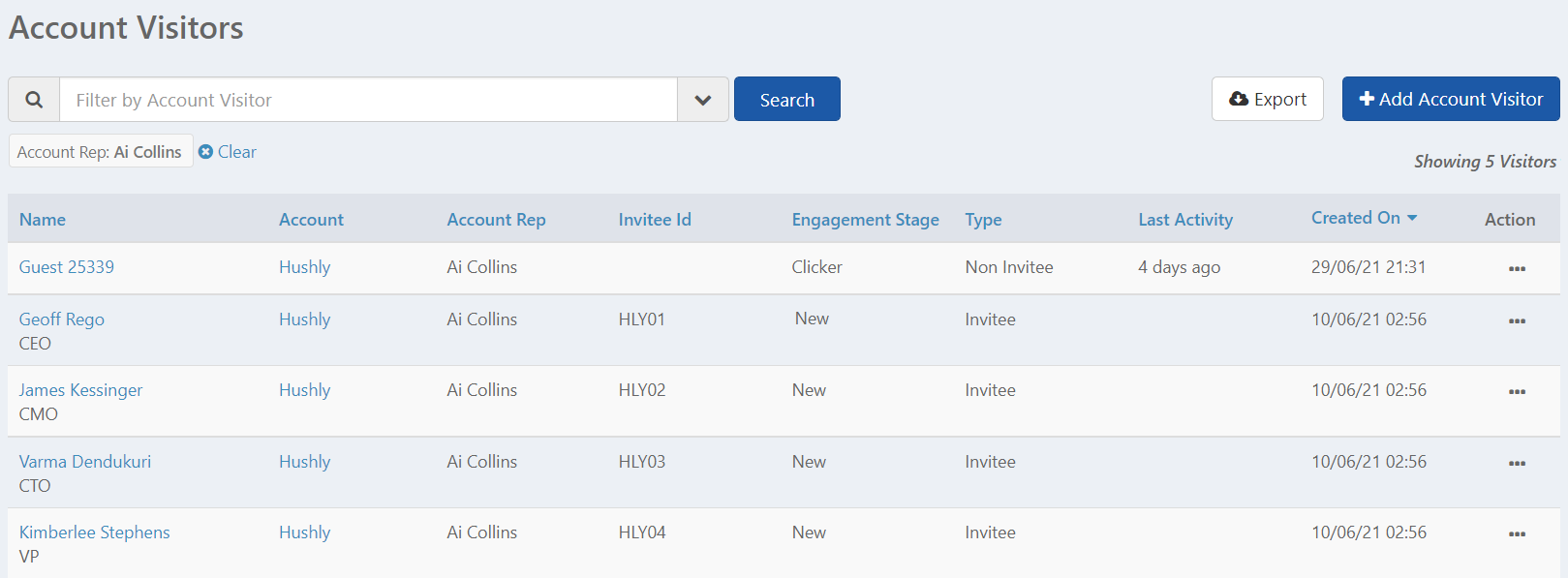Image resolution: width=1568 pixels, height=578 pixels.
Task: Click the 29/06/21 21:31 created date
Action: click(1368, 267)
